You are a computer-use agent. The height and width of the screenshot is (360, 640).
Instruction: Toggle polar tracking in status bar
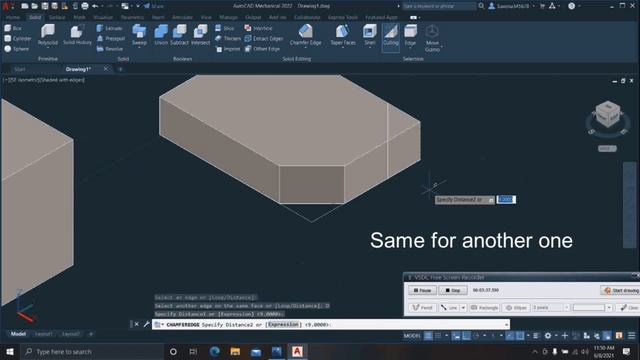tap(476, 336)
